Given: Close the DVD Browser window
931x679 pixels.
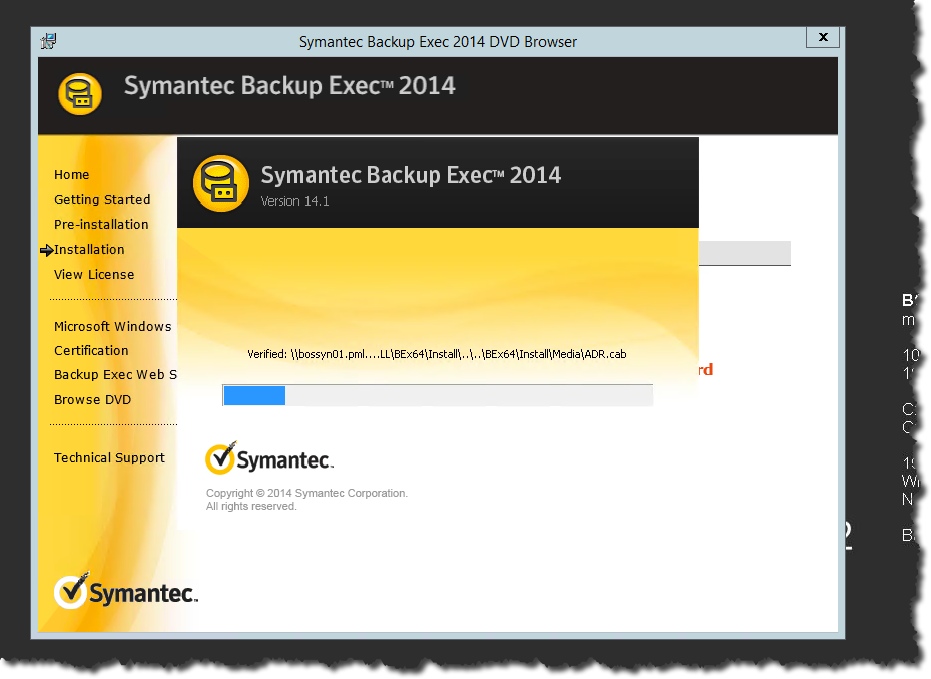Looking at the screenshot, I should [x=822, y=37].
